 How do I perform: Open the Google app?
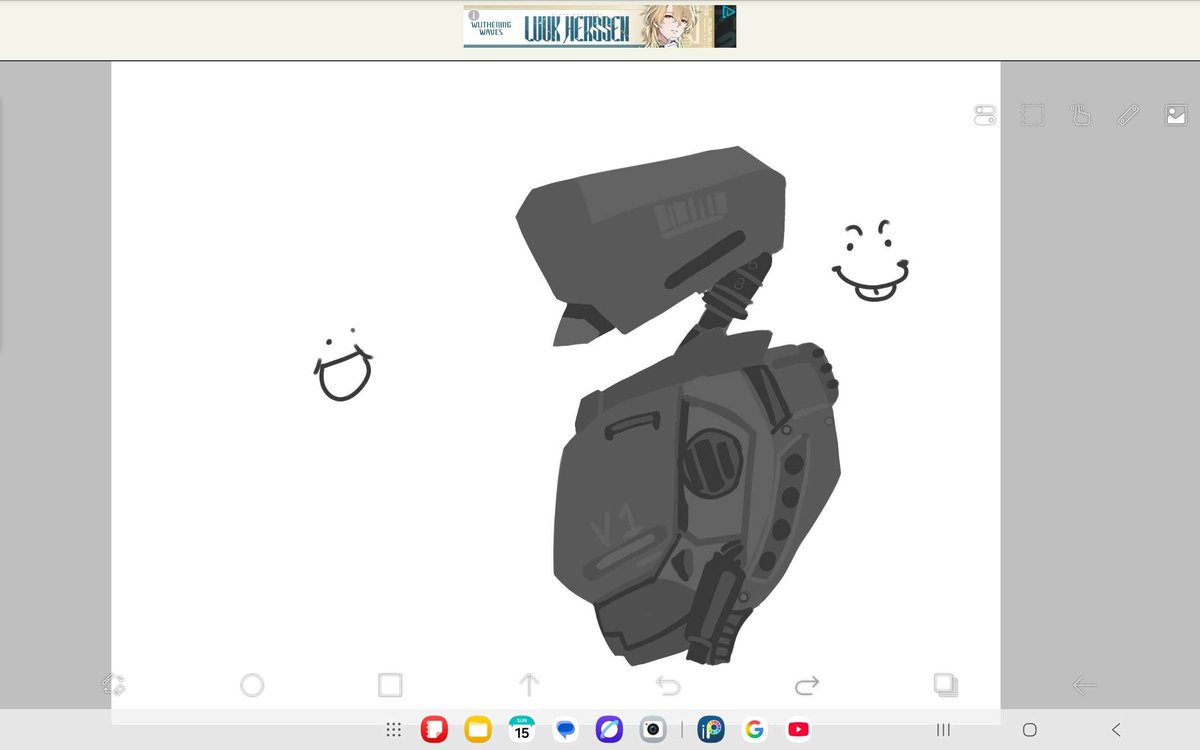pos(755,730)
